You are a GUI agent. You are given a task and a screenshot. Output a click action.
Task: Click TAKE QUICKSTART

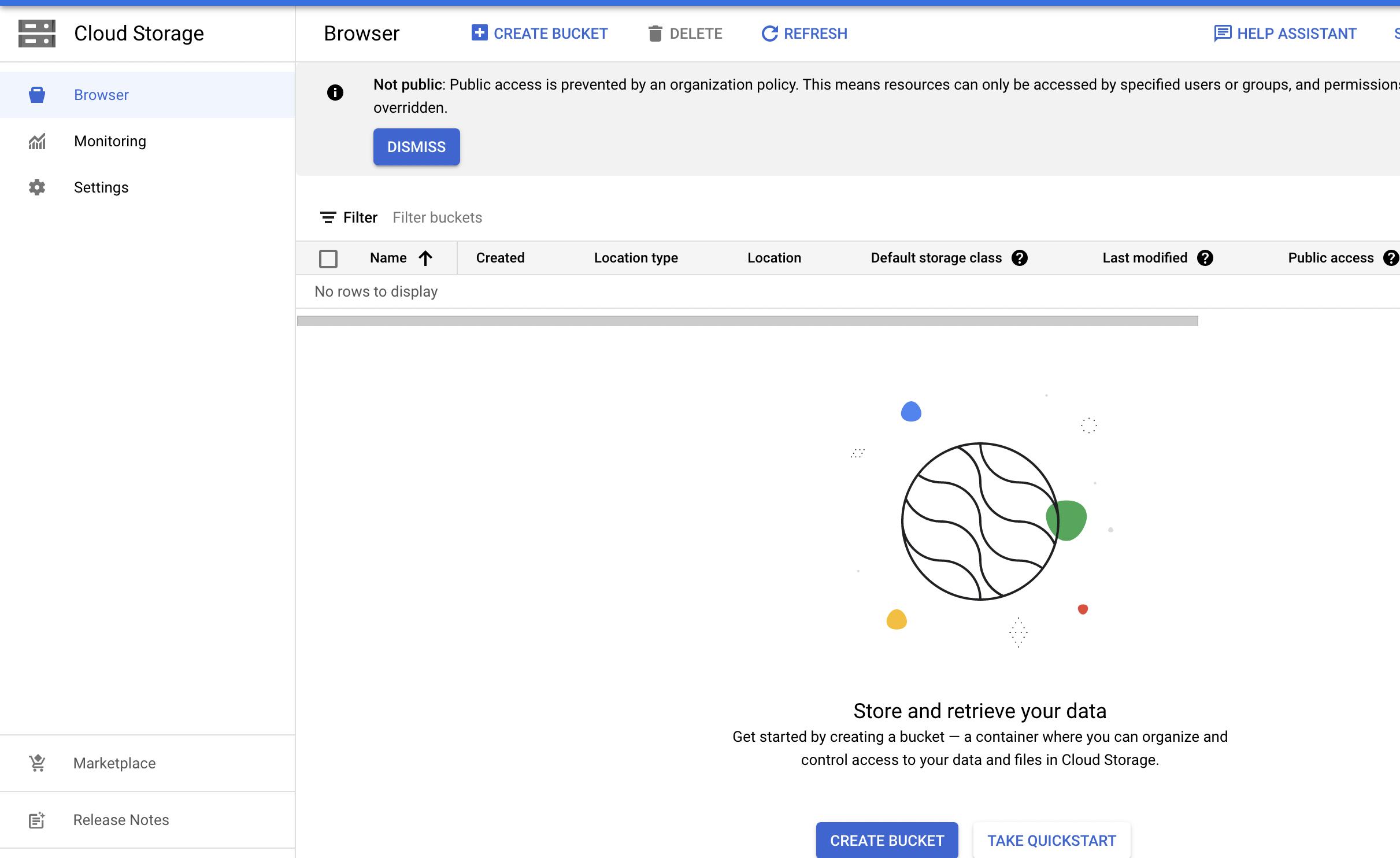pyautogui.click(x=1051, y=839)
